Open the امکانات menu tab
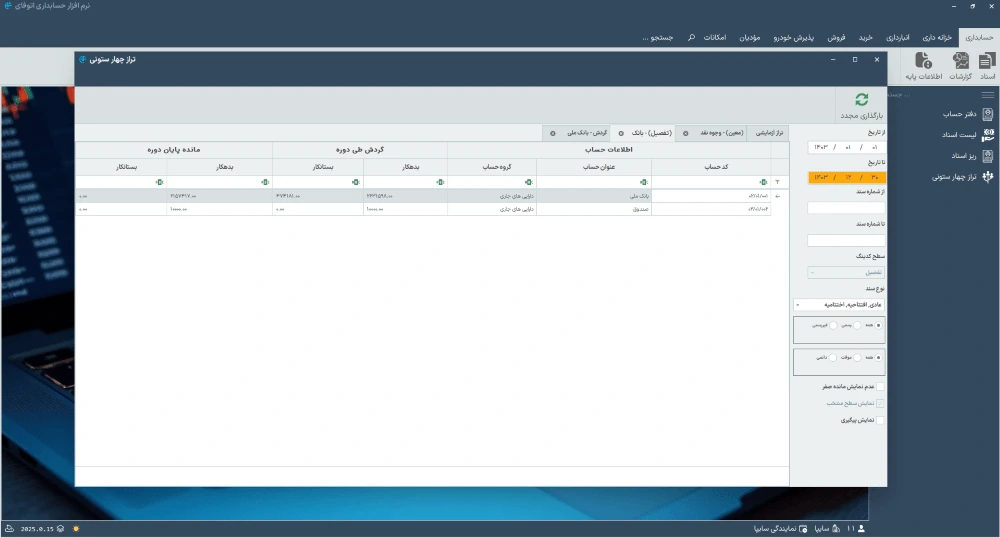The height and width of the screenshot is (538, 1000). click(x=715, y=38)
